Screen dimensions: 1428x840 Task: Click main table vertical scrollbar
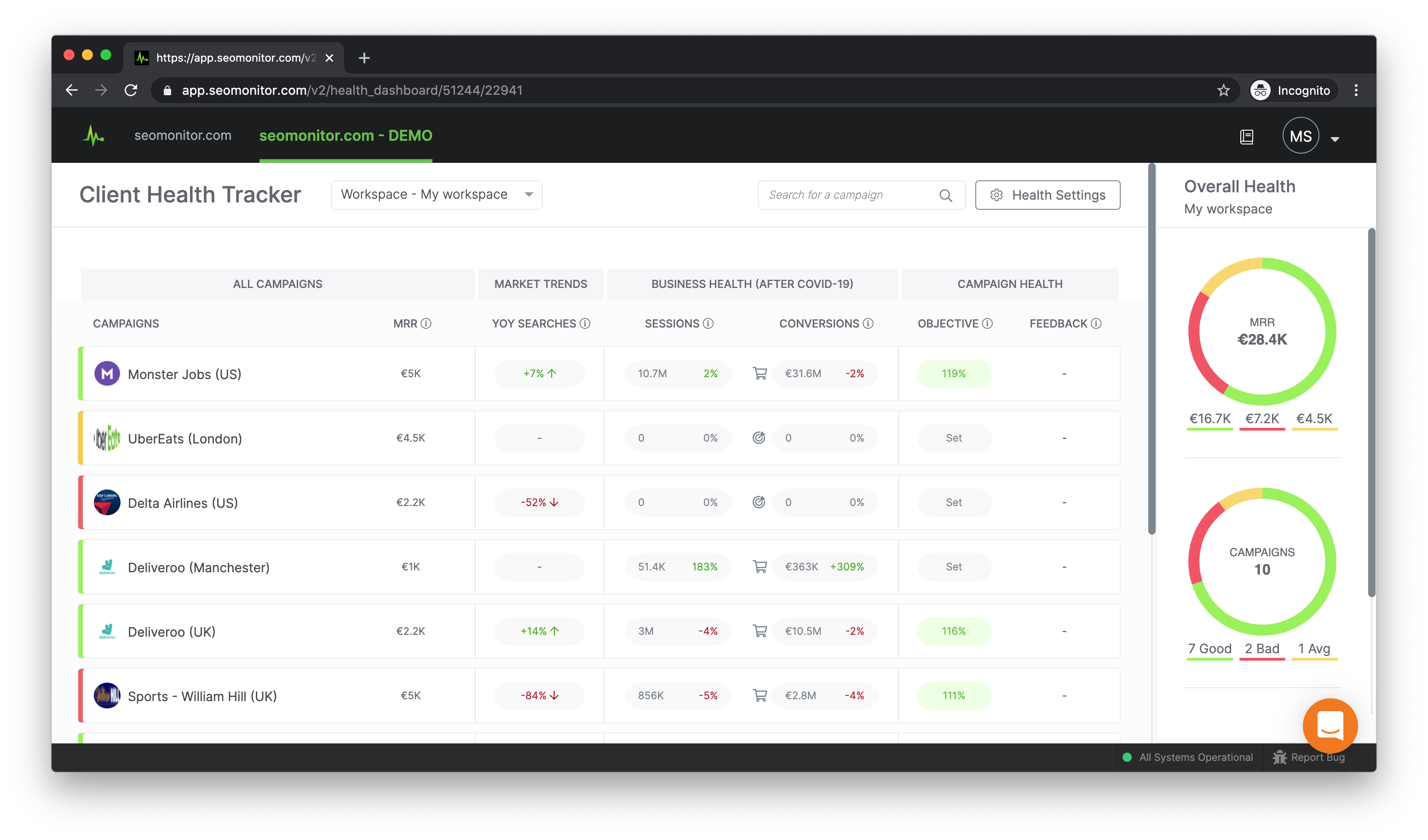coord(1152,349)
